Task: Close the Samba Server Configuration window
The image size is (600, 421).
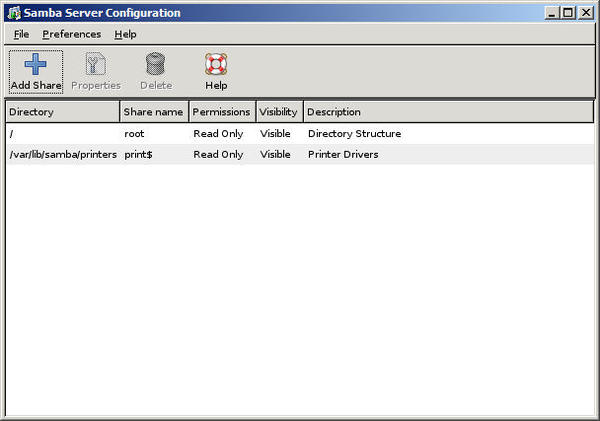Action: 585,13
